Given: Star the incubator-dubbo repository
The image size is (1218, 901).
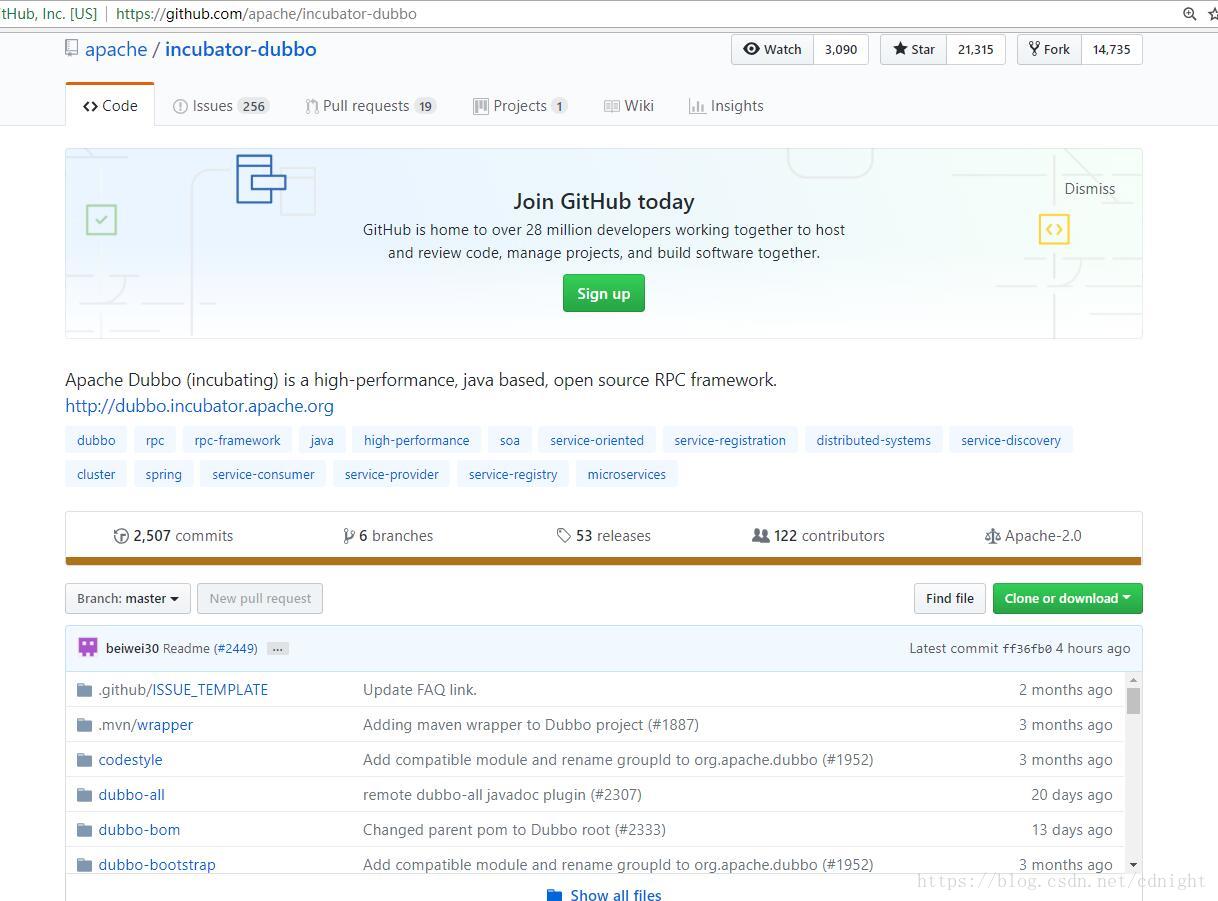Looking at the screenshot, I should 913,49.
